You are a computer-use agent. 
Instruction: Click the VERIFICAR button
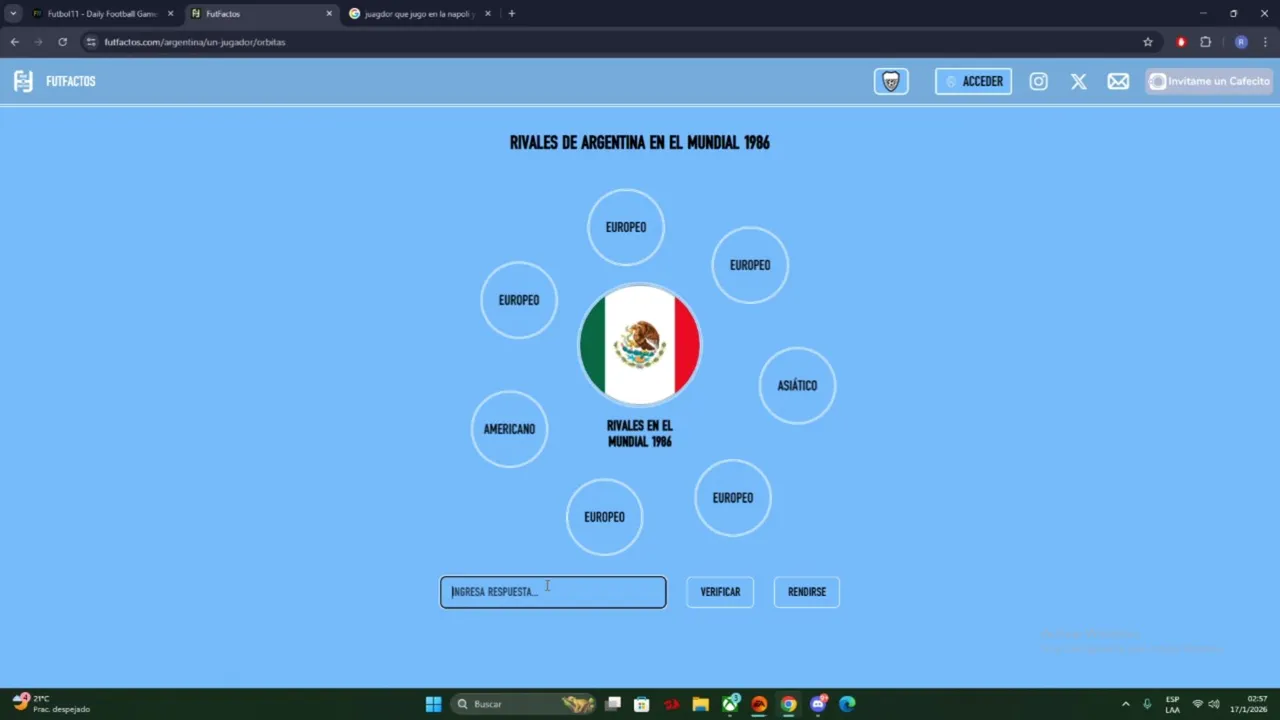(x=720, y=592)
